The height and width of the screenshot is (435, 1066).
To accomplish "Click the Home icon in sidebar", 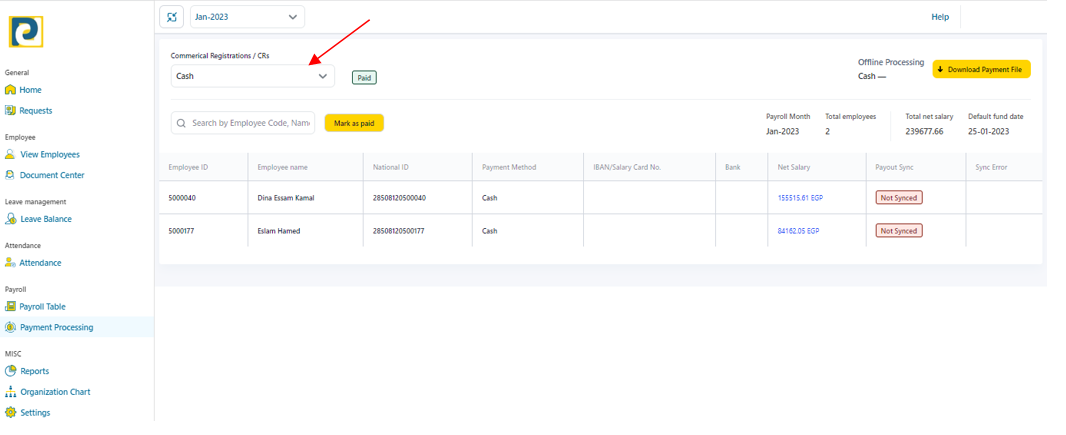I will pos(10,90).
